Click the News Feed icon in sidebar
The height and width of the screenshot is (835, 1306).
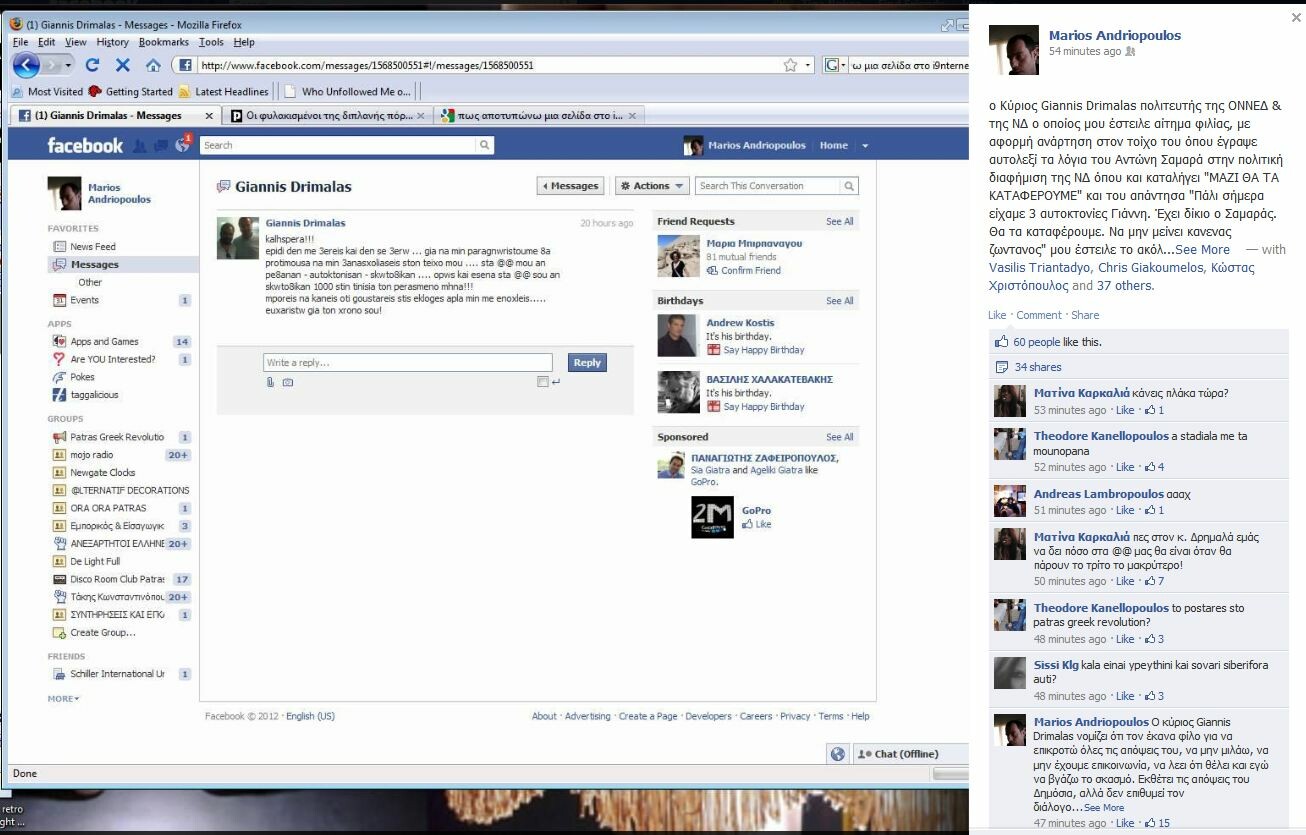click(58, 247)
